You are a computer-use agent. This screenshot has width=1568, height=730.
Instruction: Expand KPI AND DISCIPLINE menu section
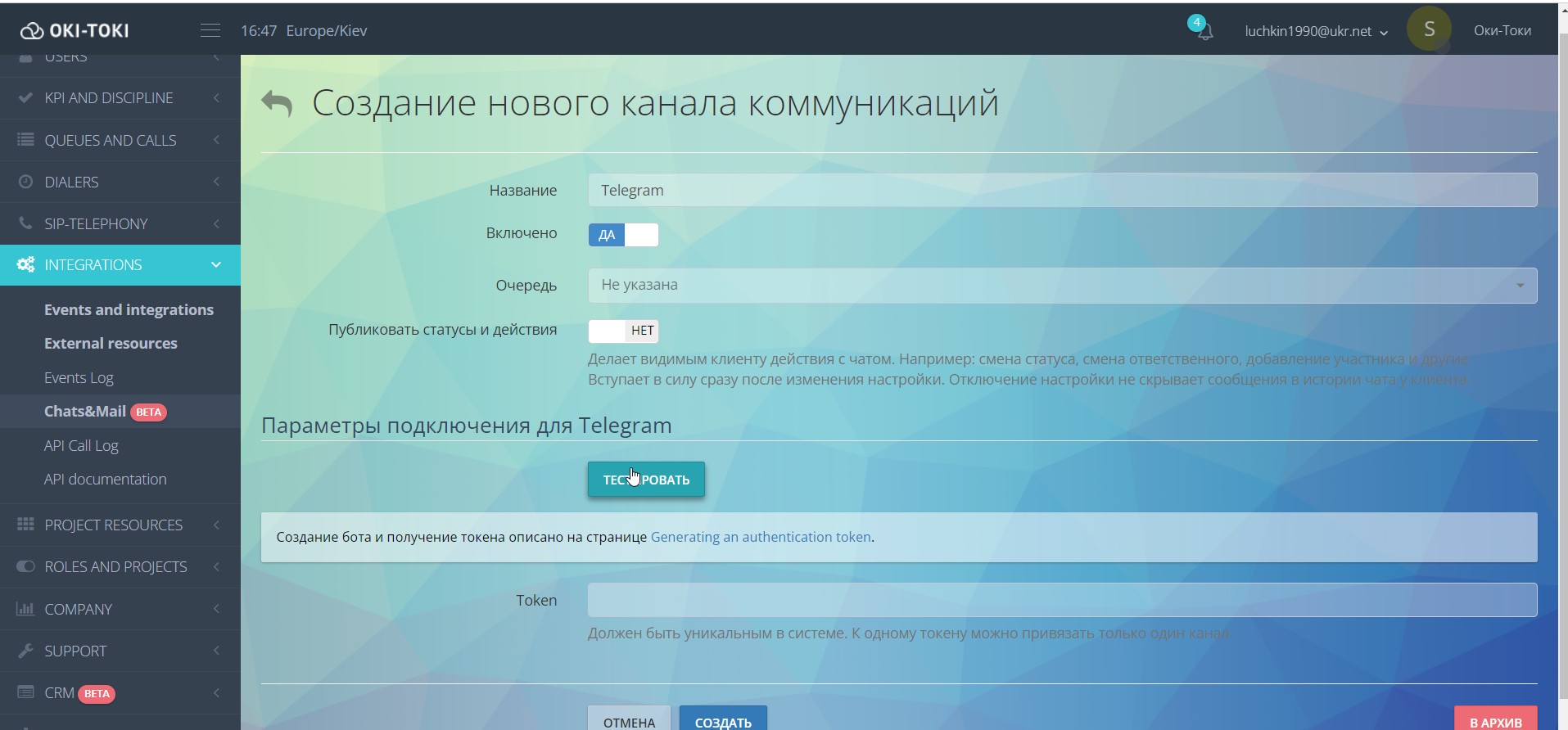pos(120,97)
